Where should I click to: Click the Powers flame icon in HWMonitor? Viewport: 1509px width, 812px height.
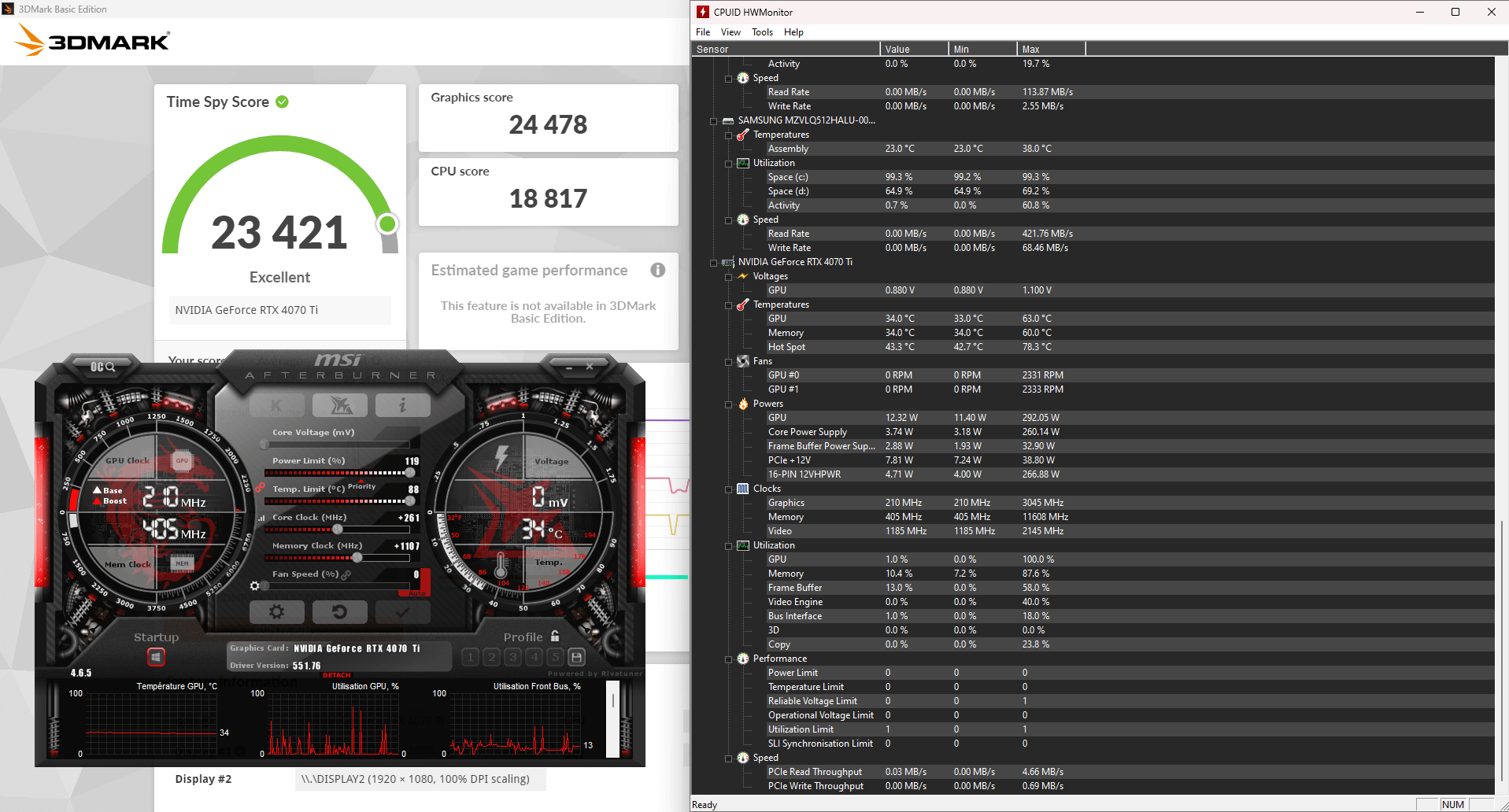coord(743,404)
